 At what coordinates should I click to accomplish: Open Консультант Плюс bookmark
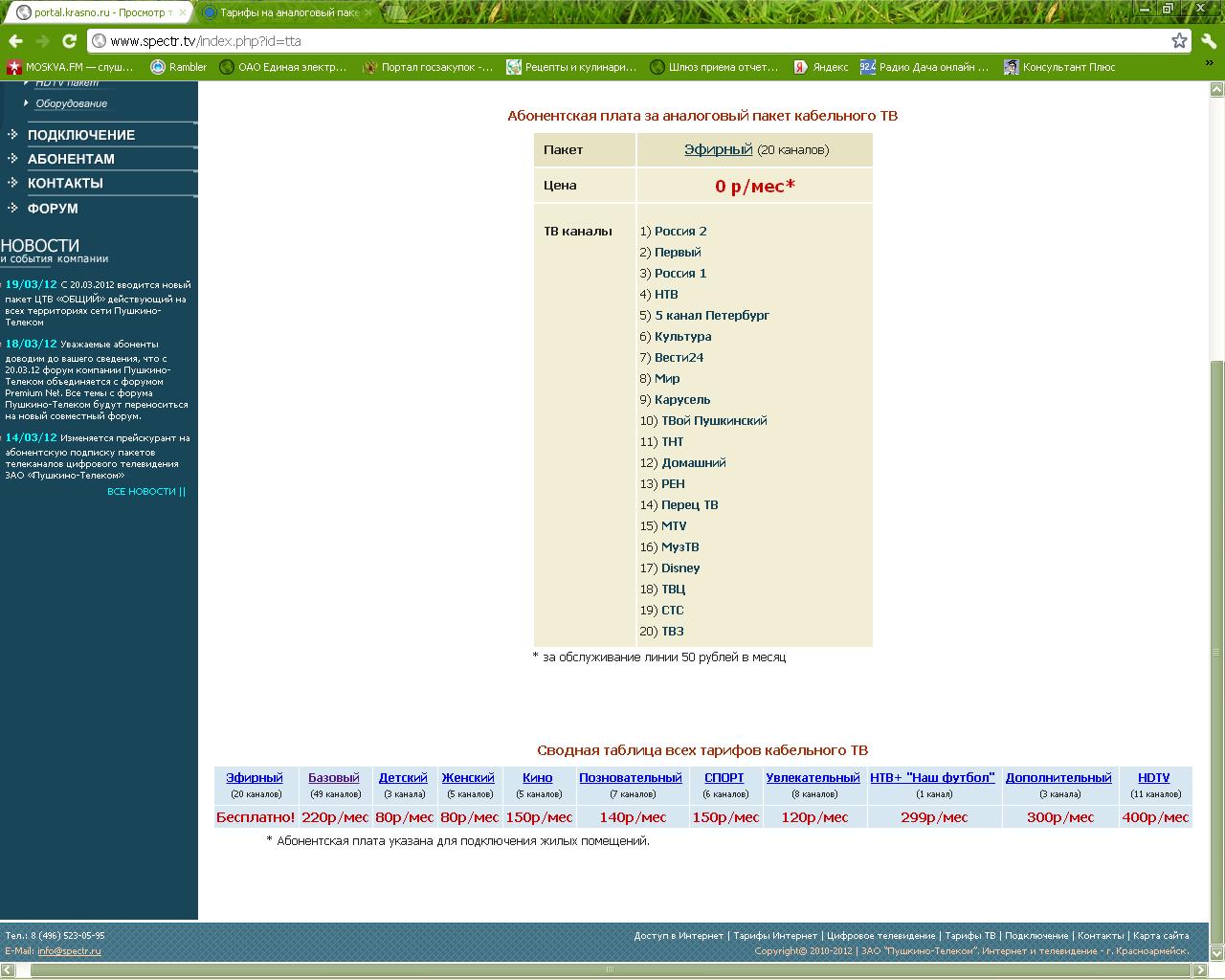pos(1059,67)
